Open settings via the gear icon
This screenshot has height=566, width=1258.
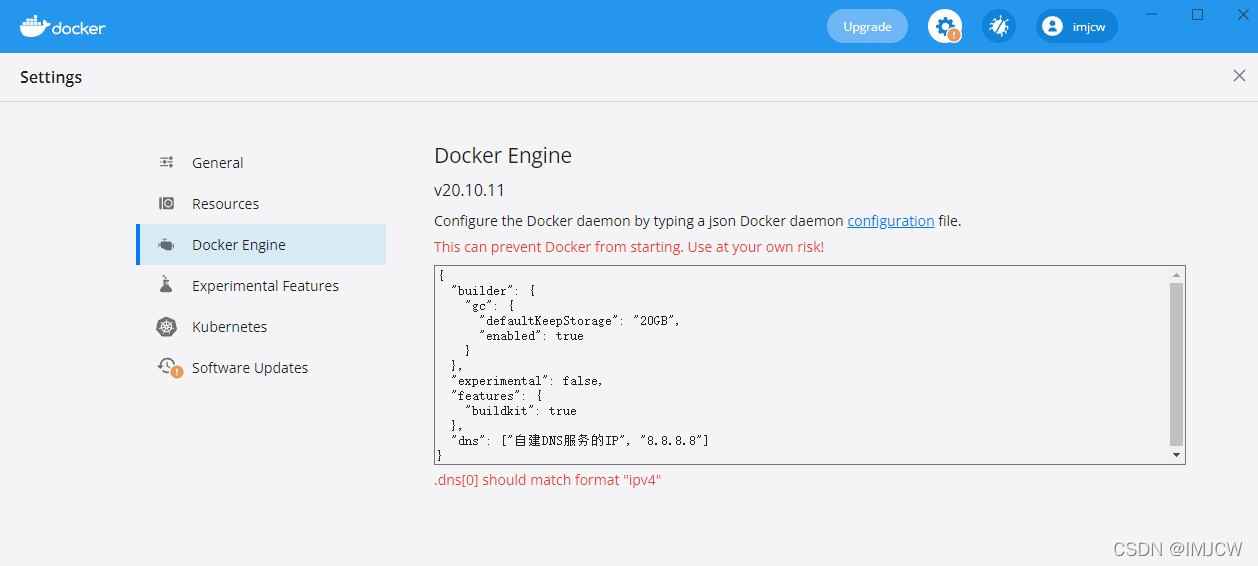945,26
